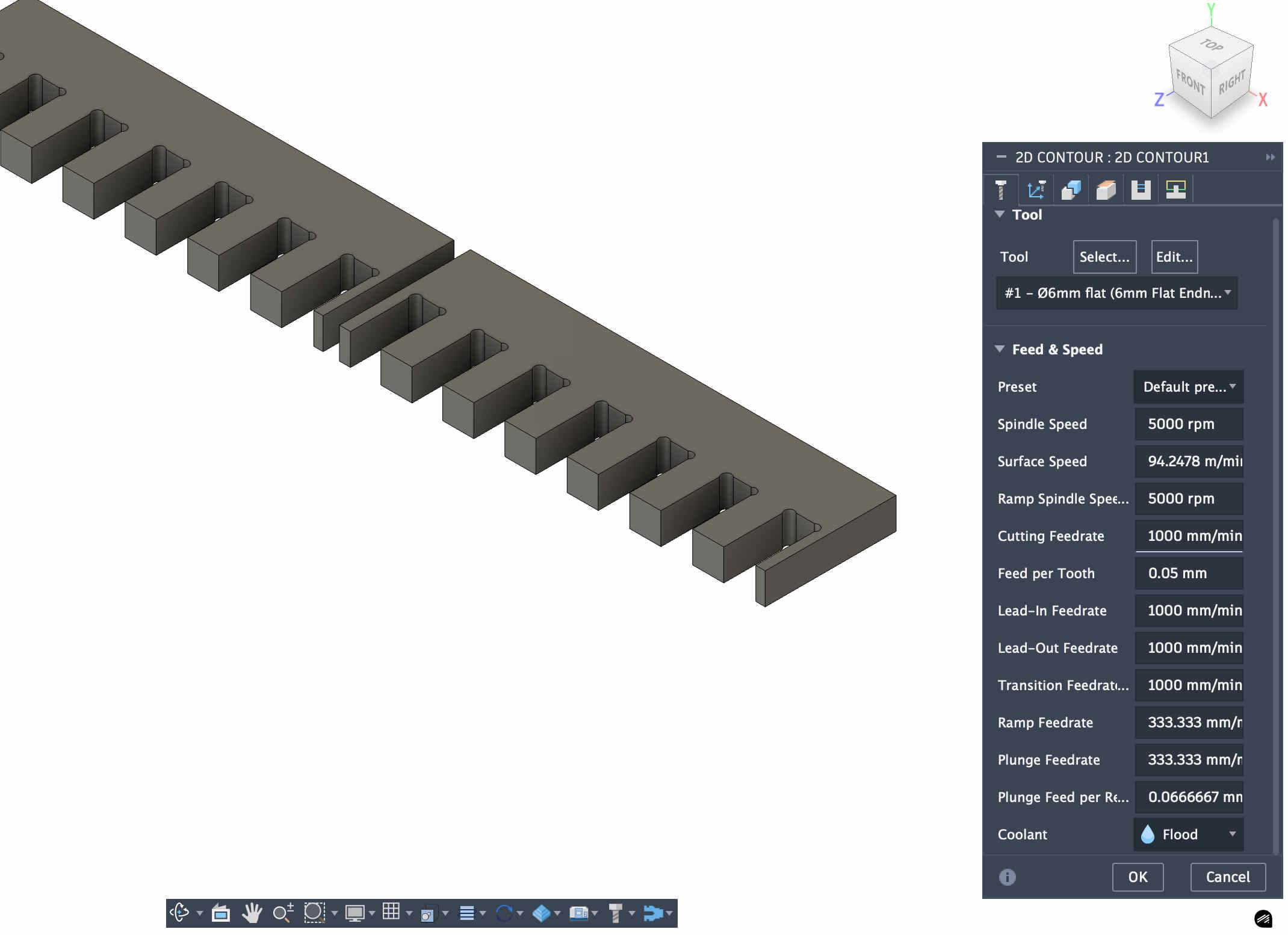Switch to the Heights tab

coord(1106,190)
